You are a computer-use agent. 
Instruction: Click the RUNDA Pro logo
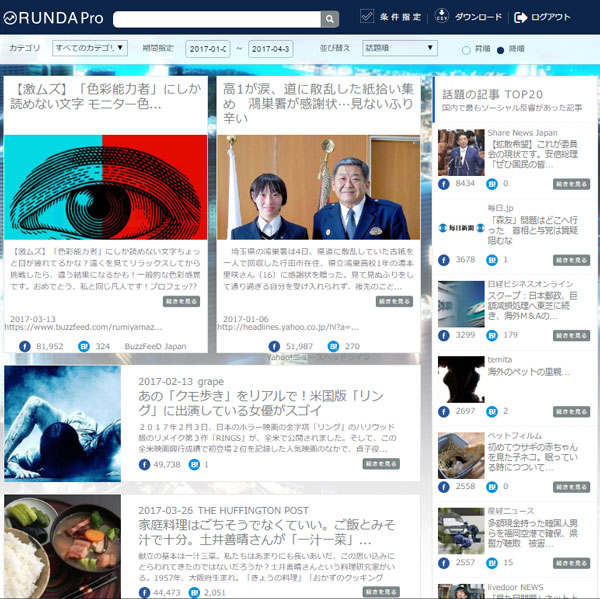(53, 18)
